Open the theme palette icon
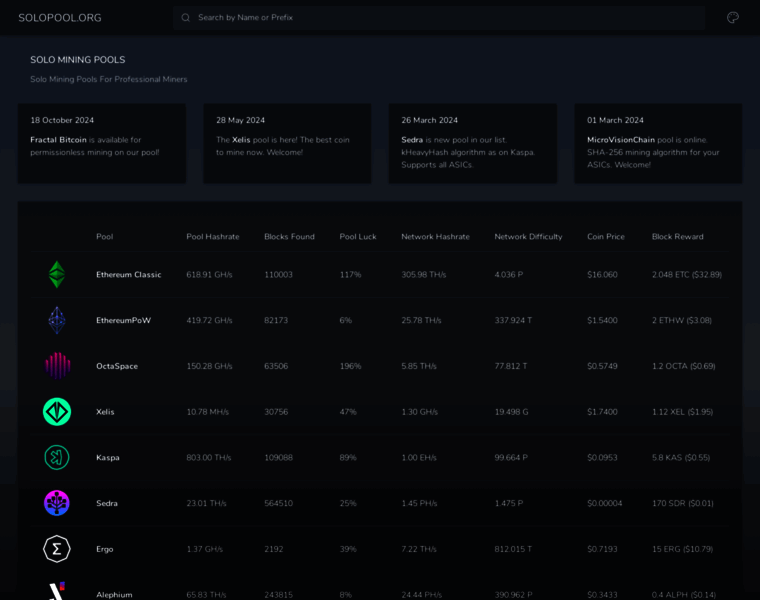The width and height of the screenshot is (760, 600). 732,17
